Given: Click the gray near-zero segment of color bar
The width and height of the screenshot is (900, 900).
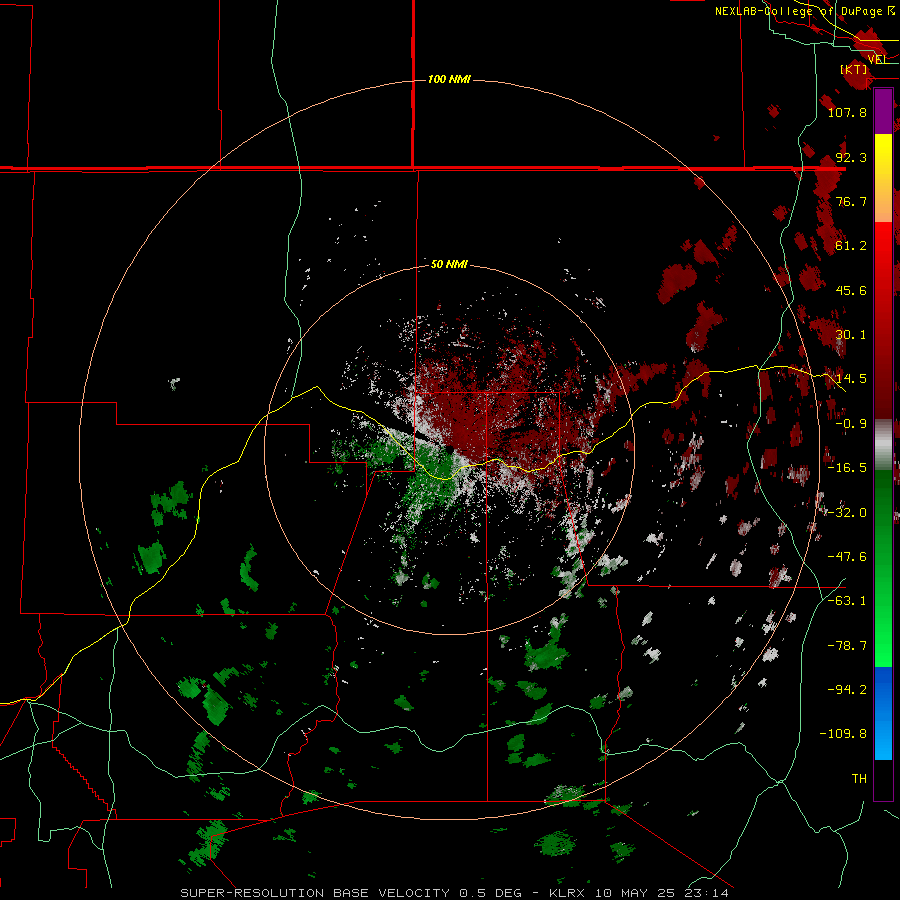Looking at the screenshot, I should [x=883, y=444].
